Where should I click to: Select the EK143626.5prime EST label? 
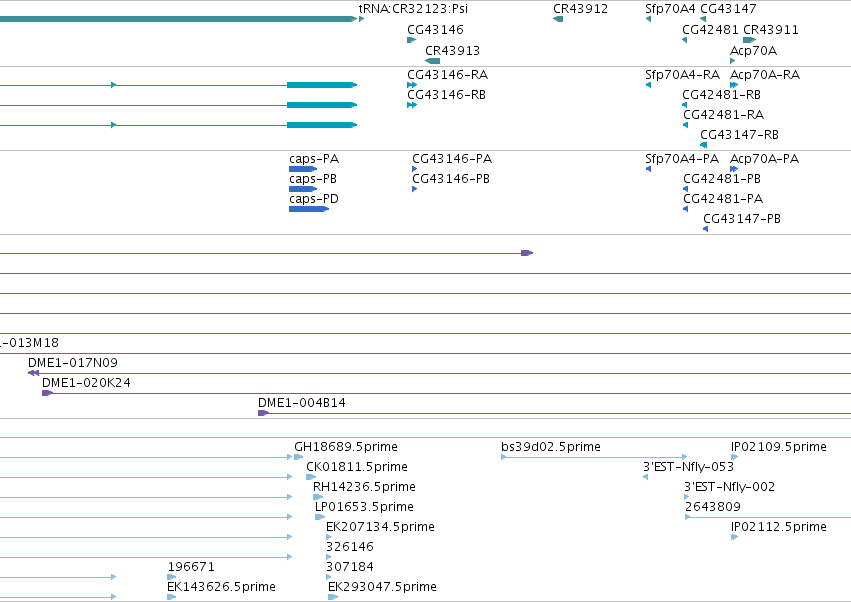pos(221,587)
